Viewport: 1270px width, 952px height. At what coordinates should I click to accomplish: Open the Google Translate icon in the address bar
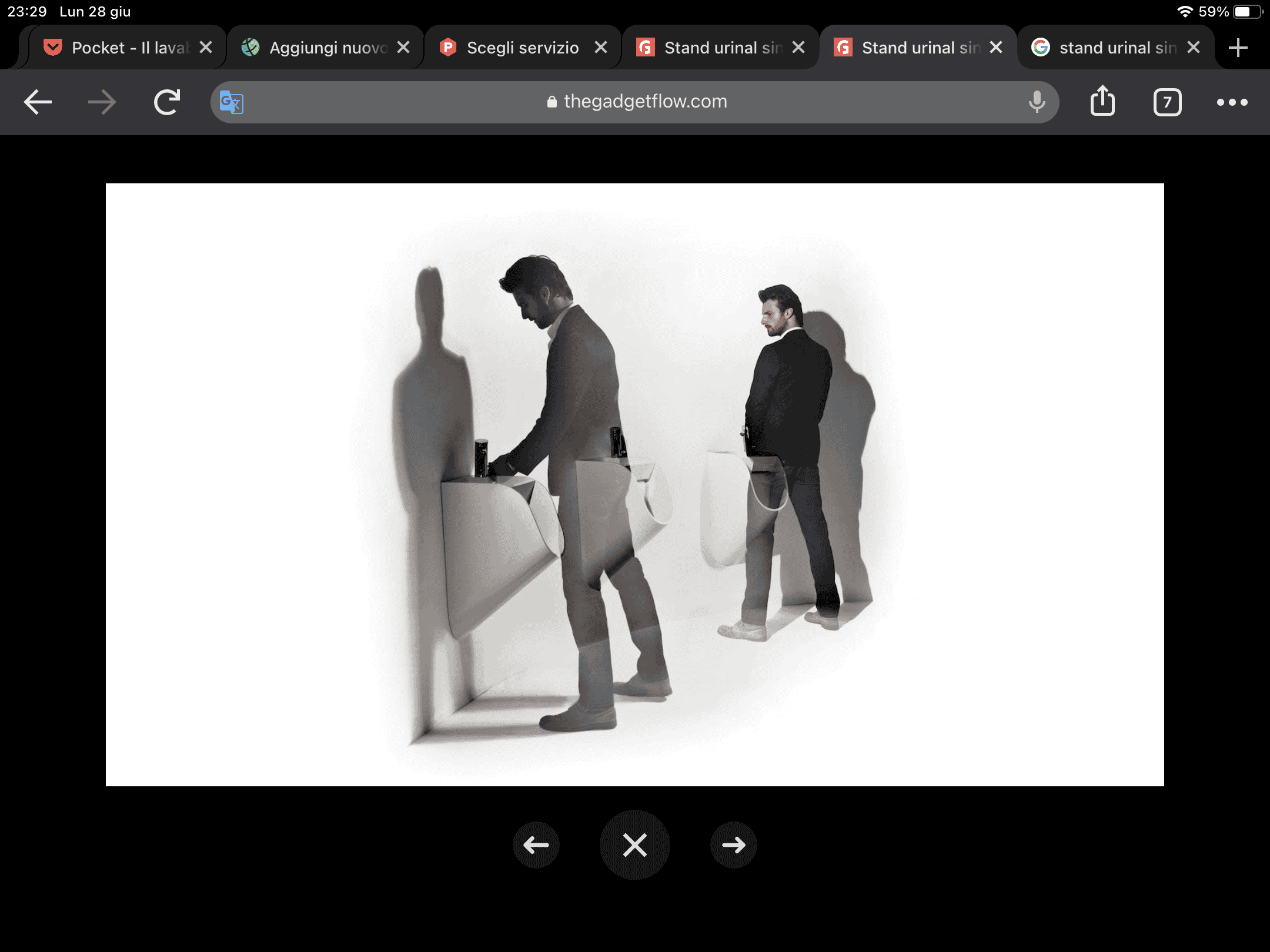pos(231,102)
